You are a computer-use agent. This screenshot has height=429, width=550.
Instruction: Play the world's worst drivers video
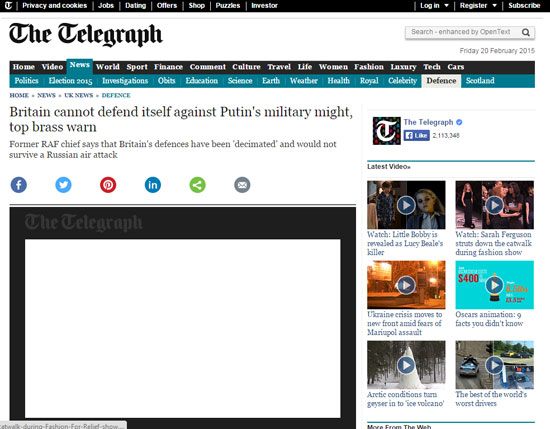(495, 365)
